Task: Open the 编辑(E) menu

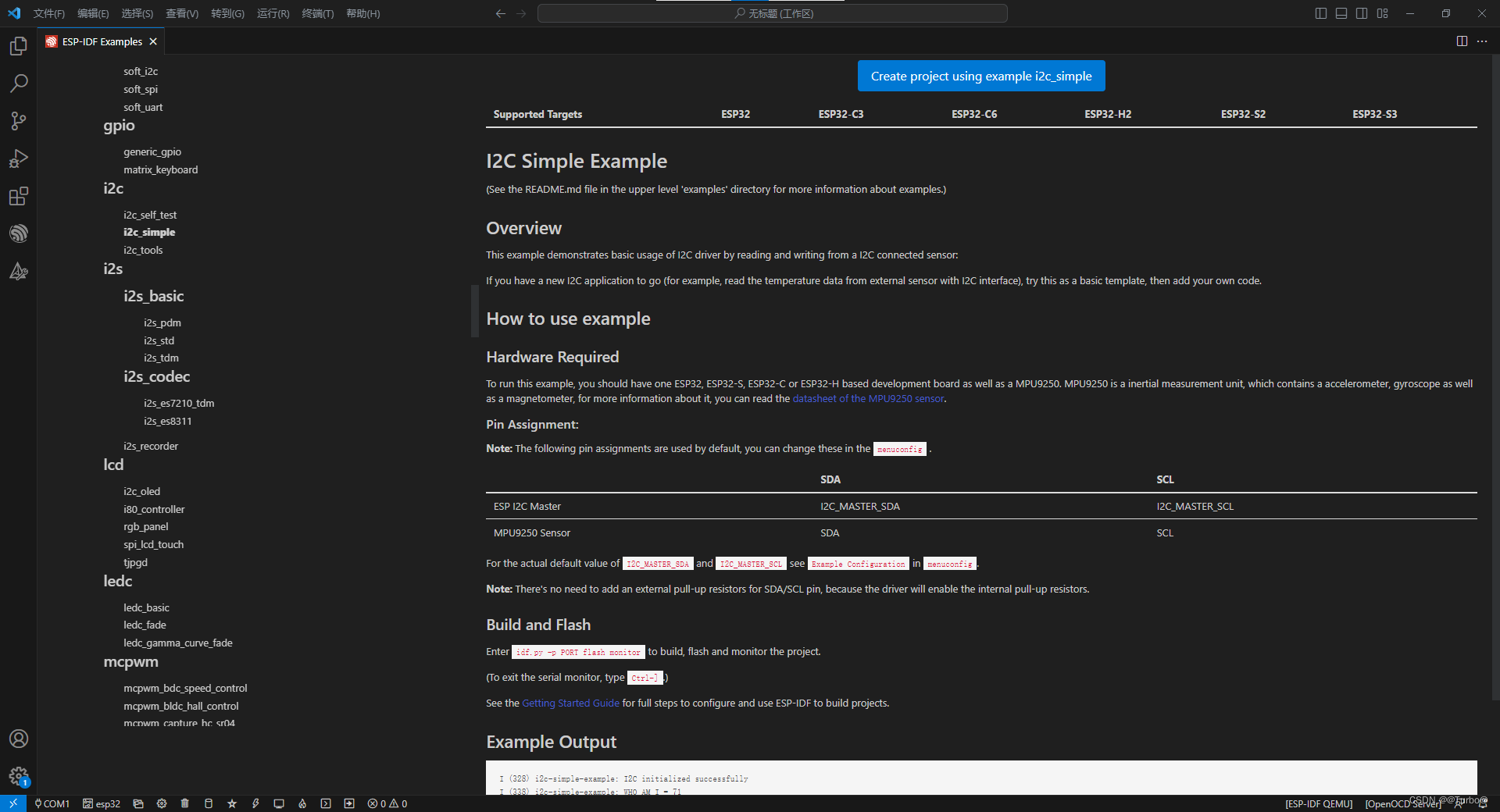Action: pos(93,13)
